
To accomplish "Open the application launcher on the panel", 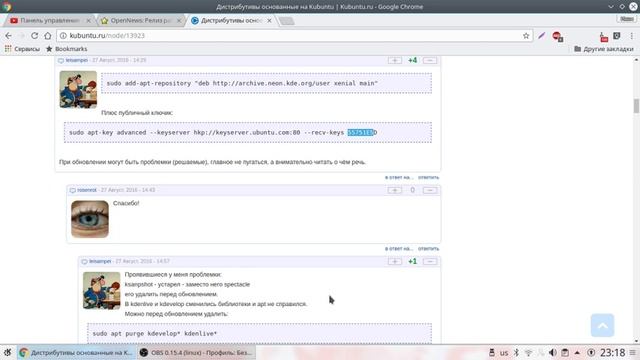I will (8, 352).
